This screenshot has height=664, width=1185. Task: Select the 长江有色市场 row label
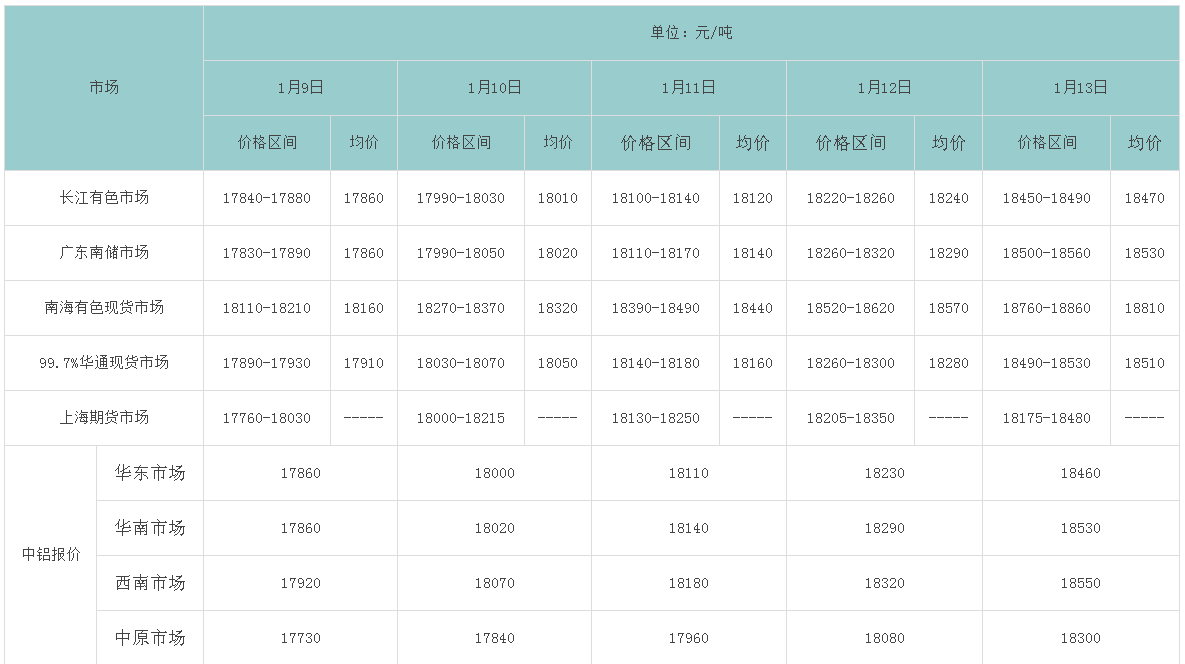[x=104, y=198]
